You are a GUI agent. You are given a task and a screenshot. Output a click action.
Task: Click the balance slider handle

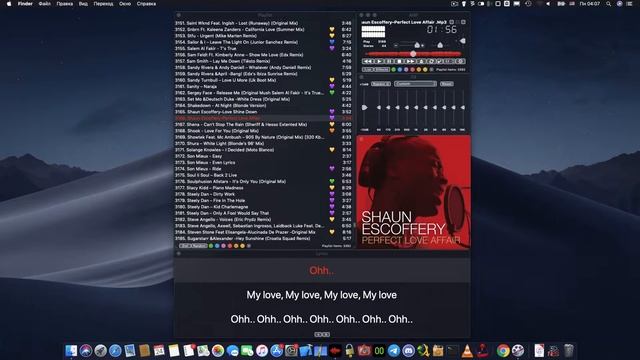tap(440, 45)
